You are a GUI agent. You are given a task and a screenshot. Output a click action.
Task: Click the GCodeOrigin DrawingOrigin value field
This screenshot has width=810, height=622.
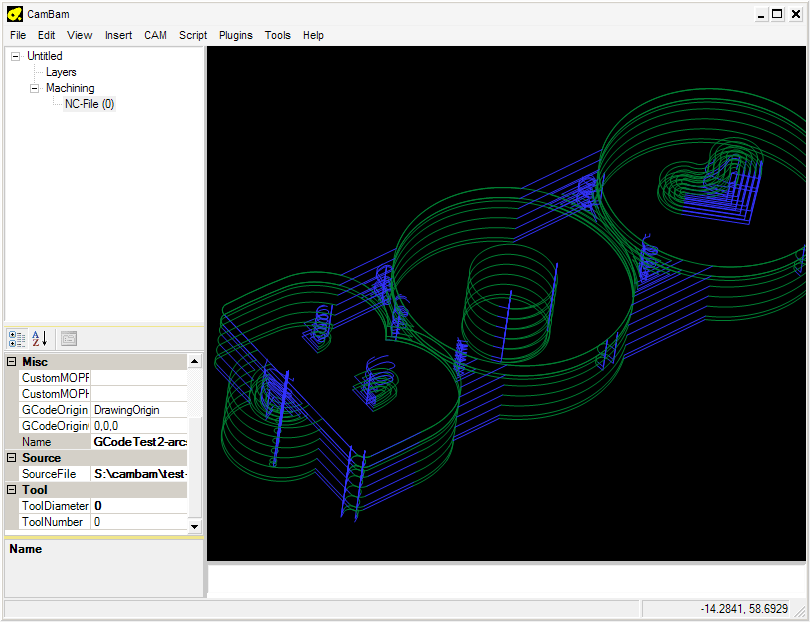[138, 410]
